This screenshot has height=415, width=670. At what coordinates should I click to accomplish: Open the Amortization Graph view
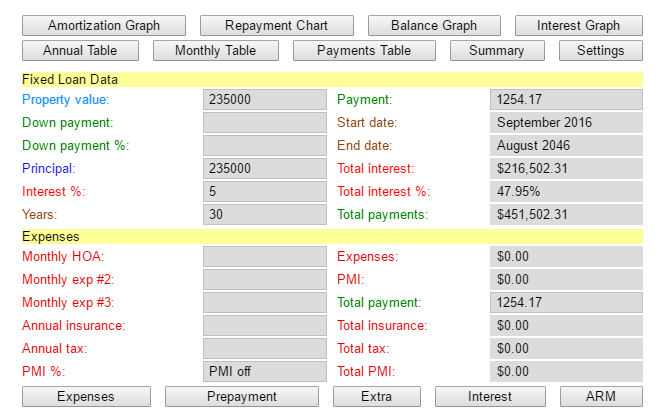104,26
